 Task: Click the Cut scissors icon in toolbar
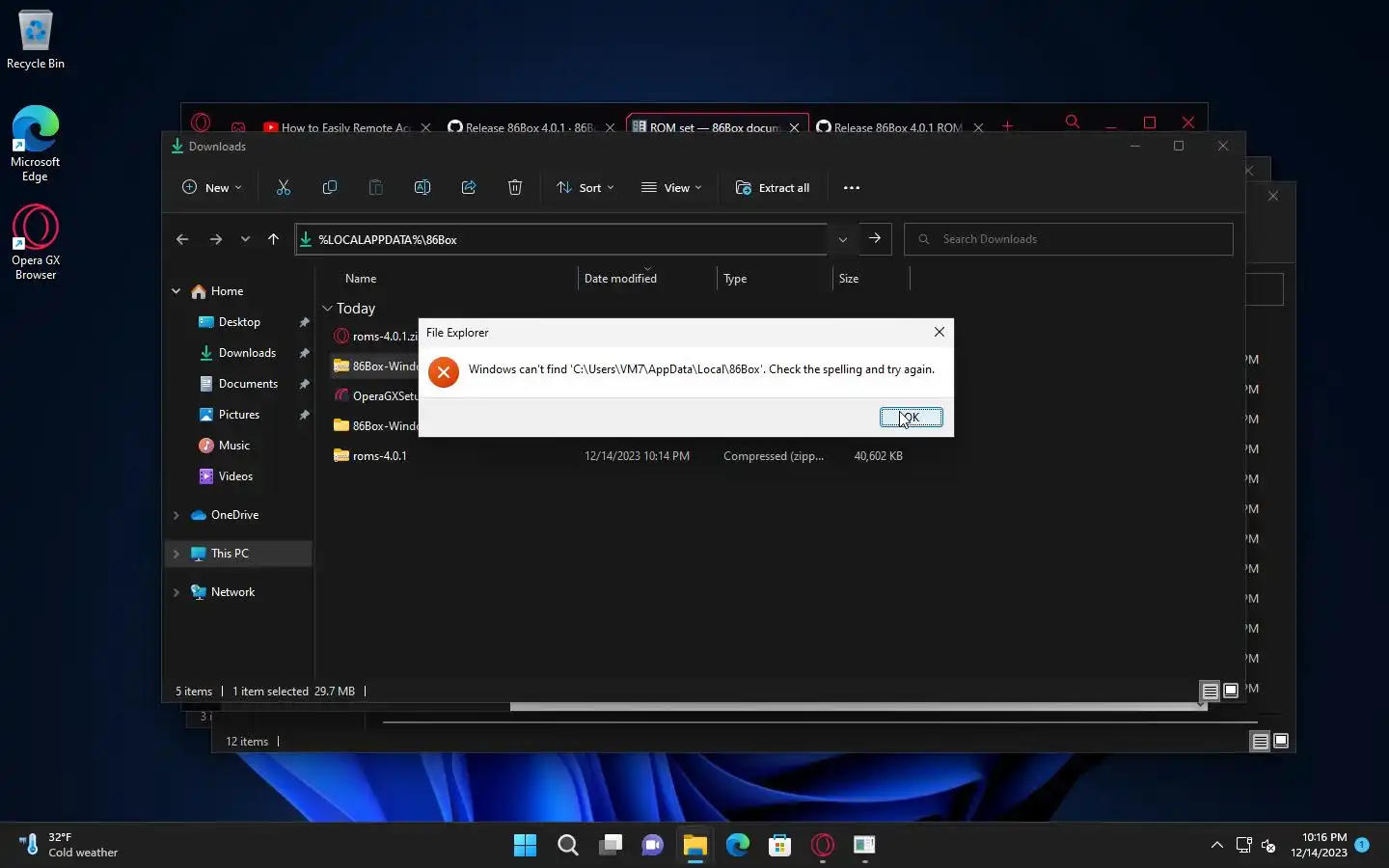coord(284,187)
